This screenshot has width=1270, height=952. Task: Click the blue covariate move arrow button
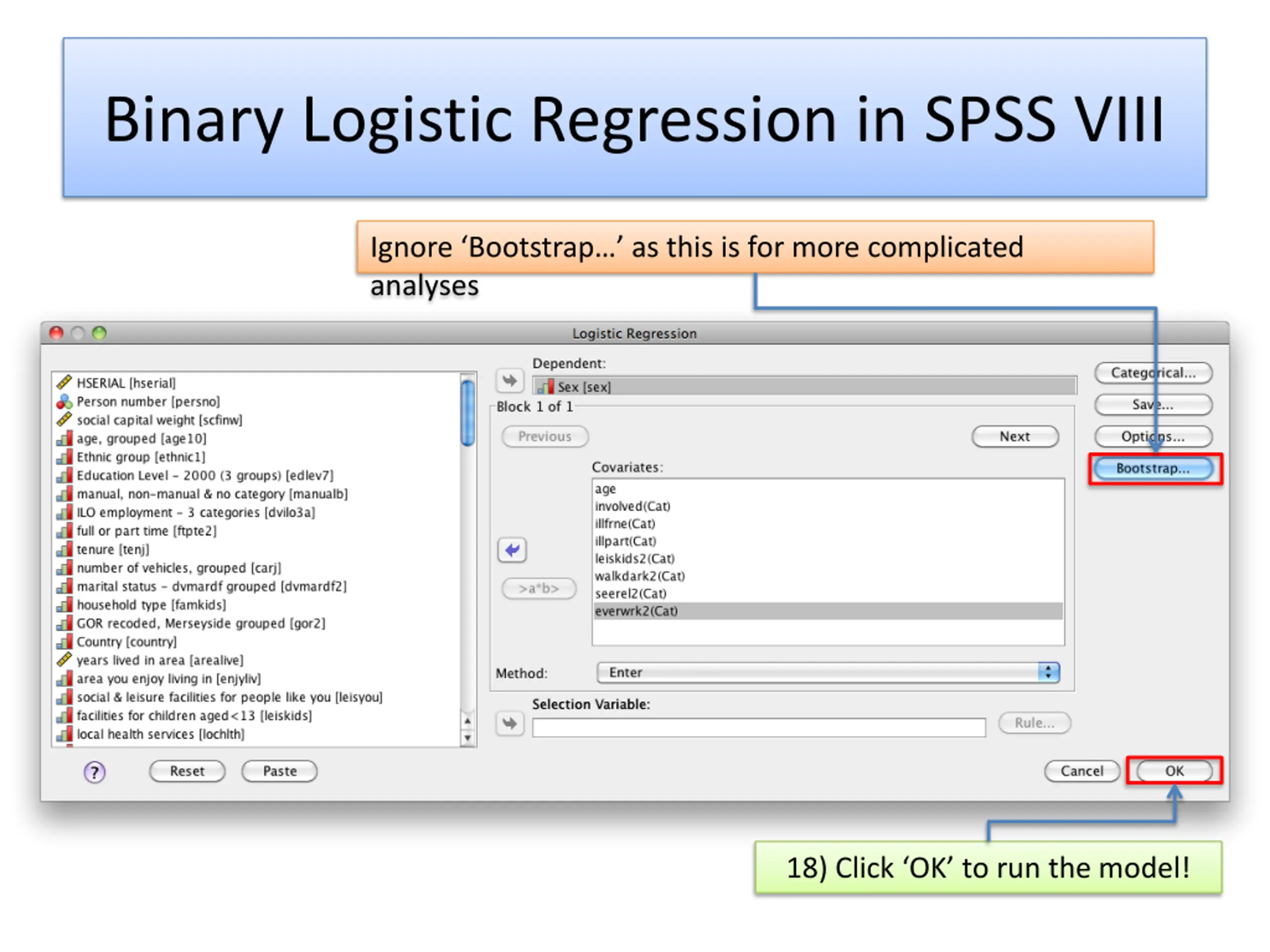click(x=512, y=550)
